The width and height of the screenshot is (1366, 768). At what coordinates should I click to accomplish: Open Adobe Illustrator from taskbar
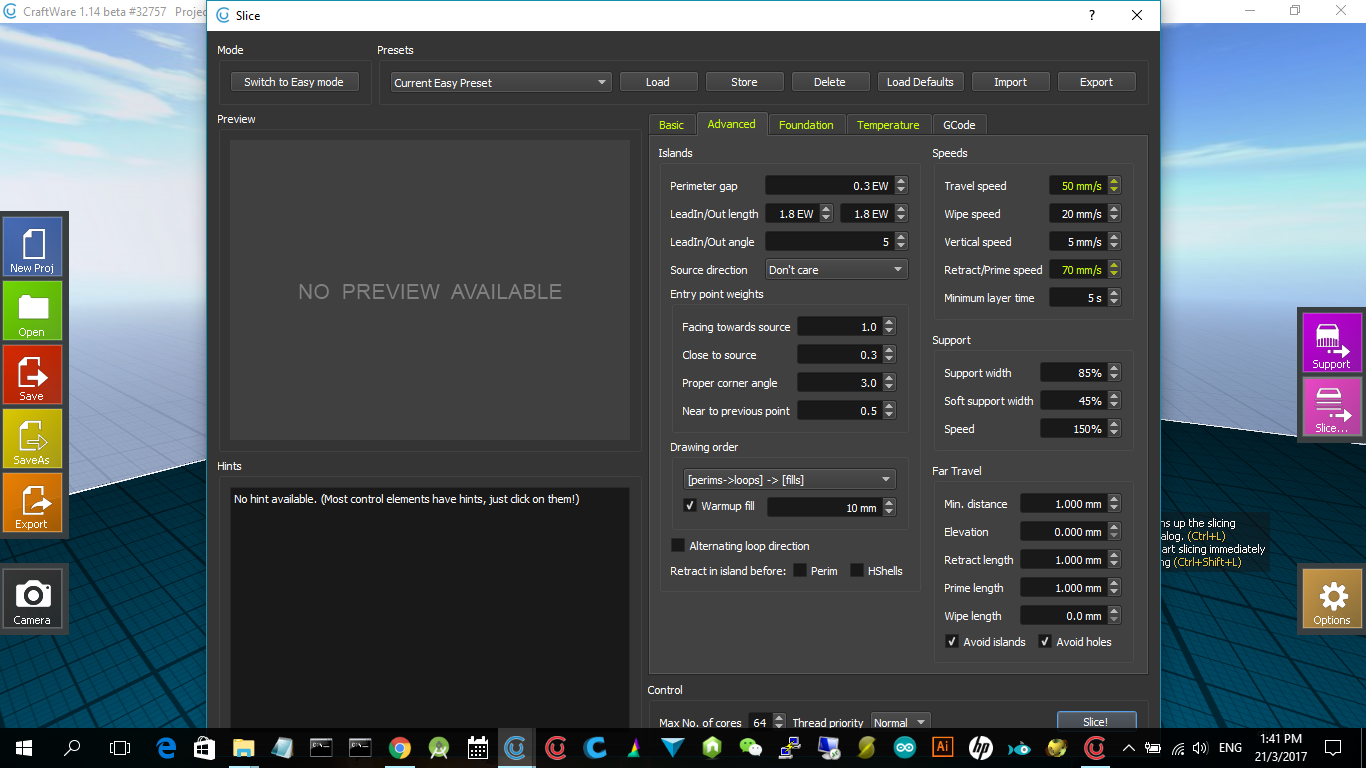tap(942, 747)
